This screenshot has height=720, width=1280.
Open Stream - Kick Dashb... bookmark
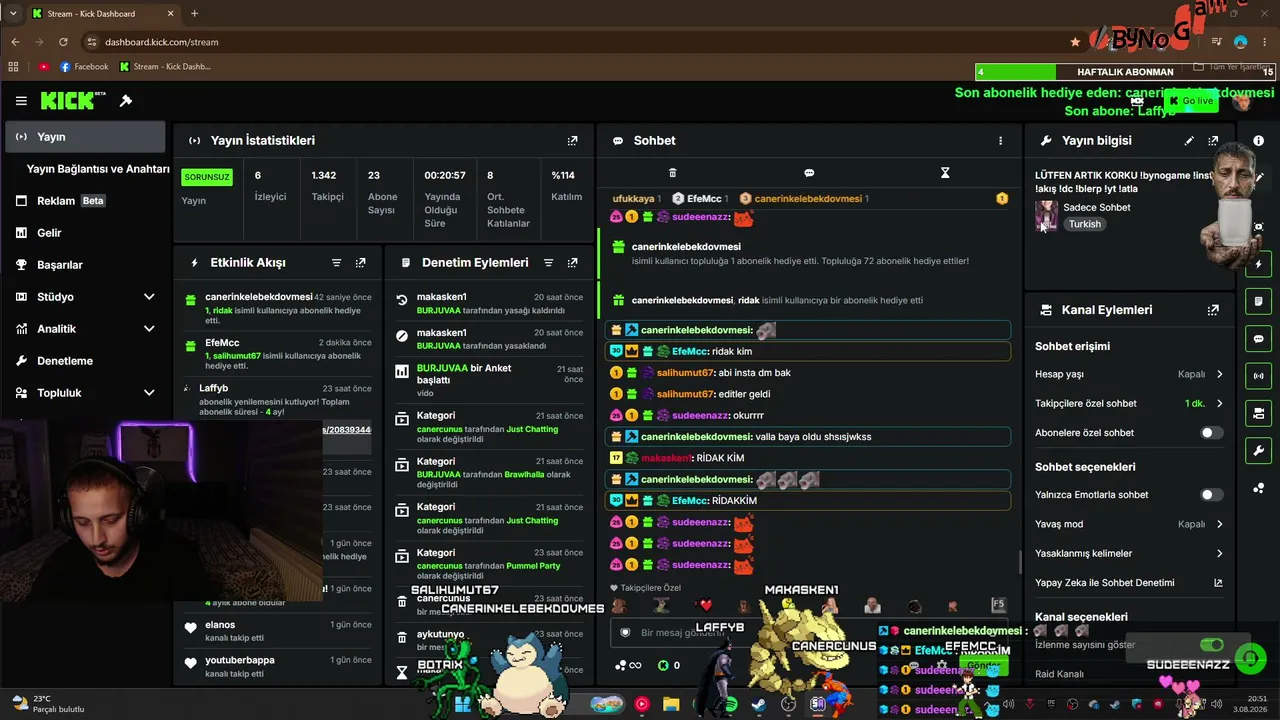tap(165, 67)
